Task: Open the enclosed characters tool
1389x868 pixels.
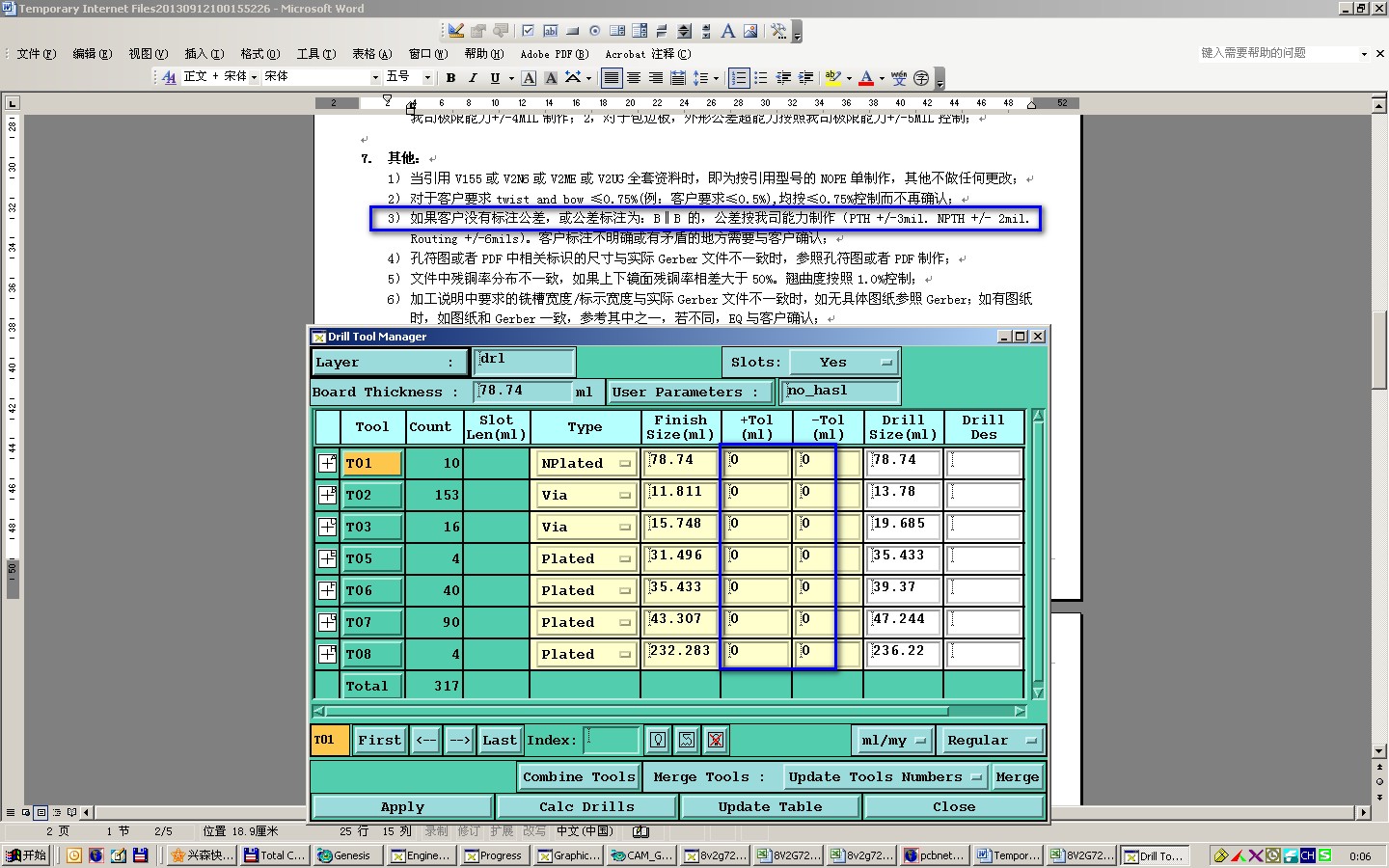Action: (x=921, y=77)
